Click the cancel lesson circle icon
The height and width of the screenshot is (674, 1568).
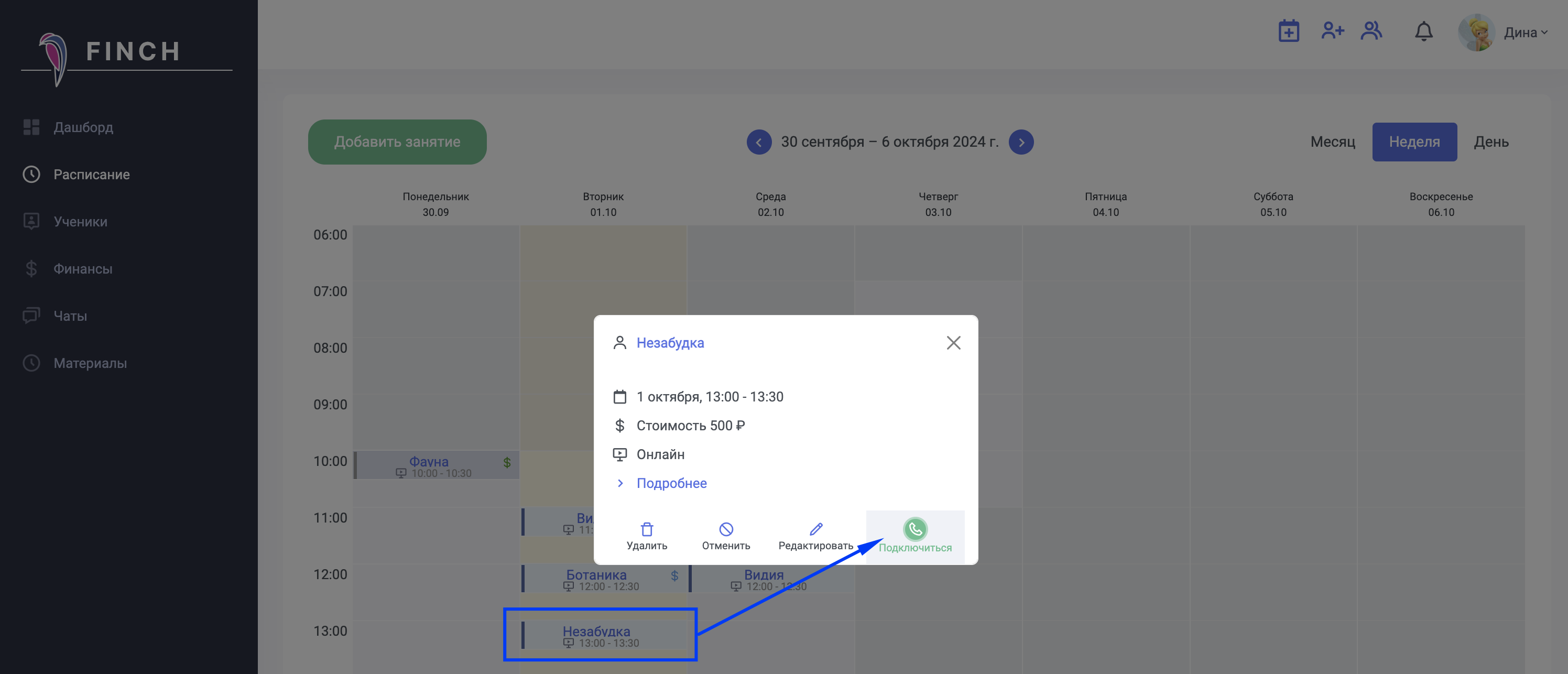pos(725,528)
